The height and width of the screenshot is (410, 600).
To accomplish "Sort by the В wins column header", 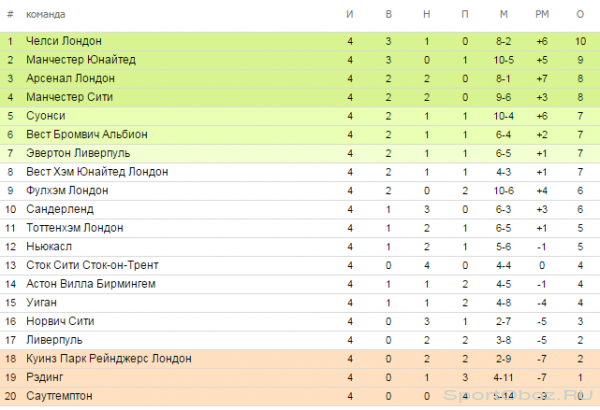I will point(388,15).
